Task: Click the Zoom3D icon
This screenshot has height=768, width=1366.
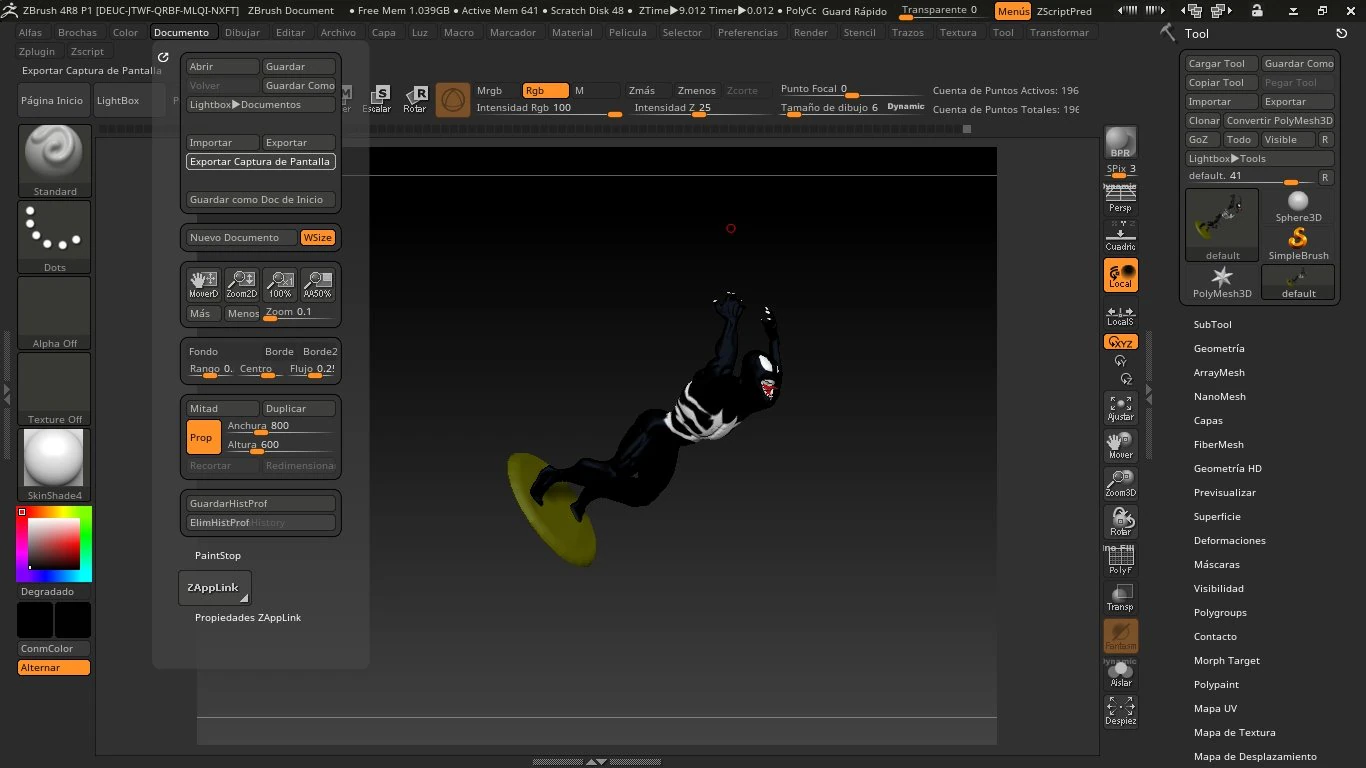Action: (x=1120, y=484)
